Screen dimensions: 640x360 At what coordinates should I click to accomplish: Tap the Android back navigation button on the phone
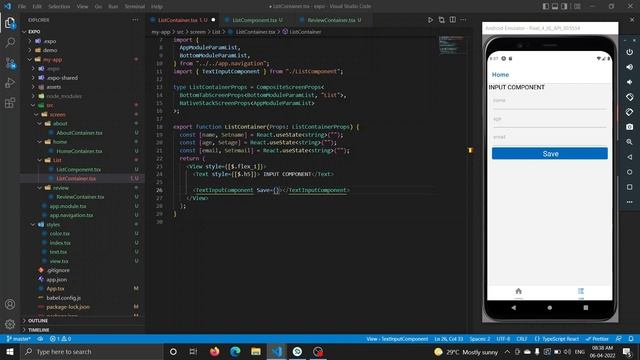513,308
